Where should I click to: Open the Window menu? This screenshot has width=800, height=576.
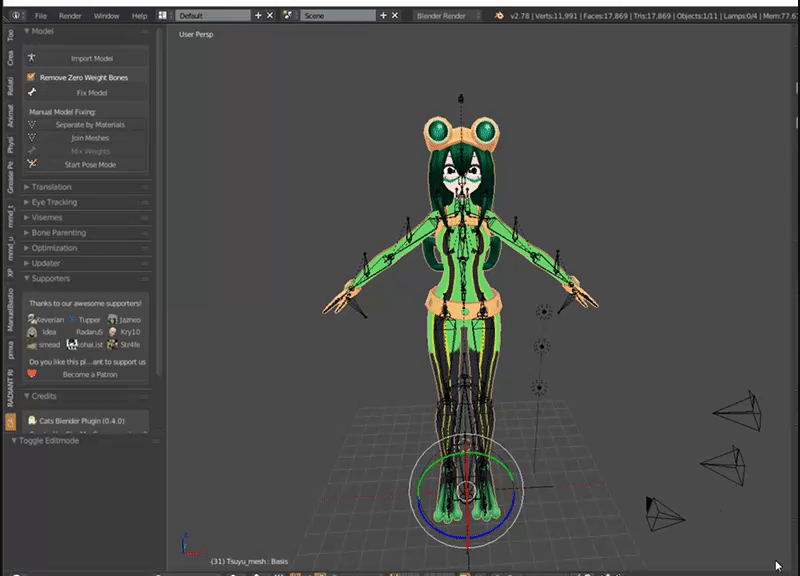point(106,16)
